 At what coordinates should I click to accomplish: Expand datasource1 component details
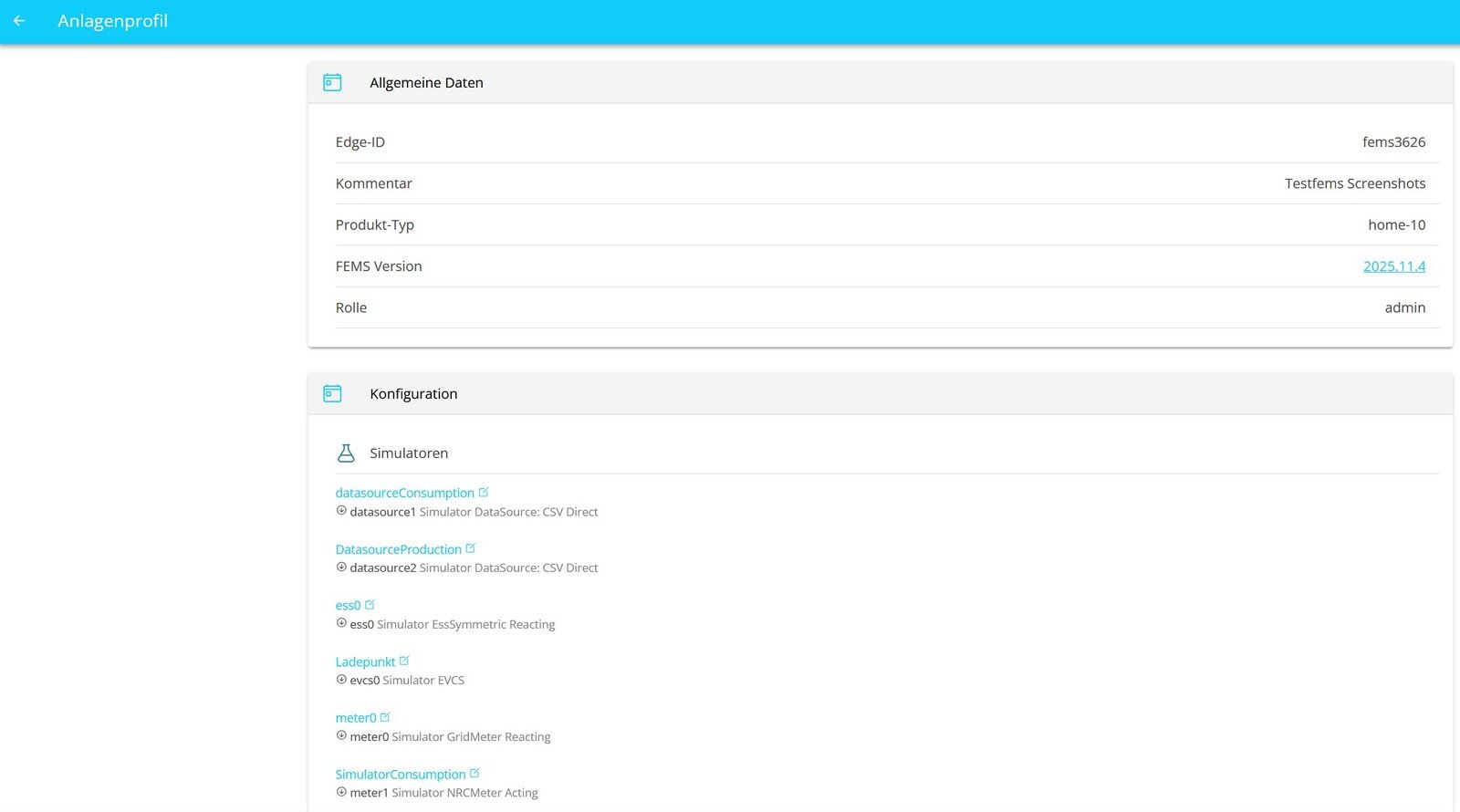(x=341, y=511)
